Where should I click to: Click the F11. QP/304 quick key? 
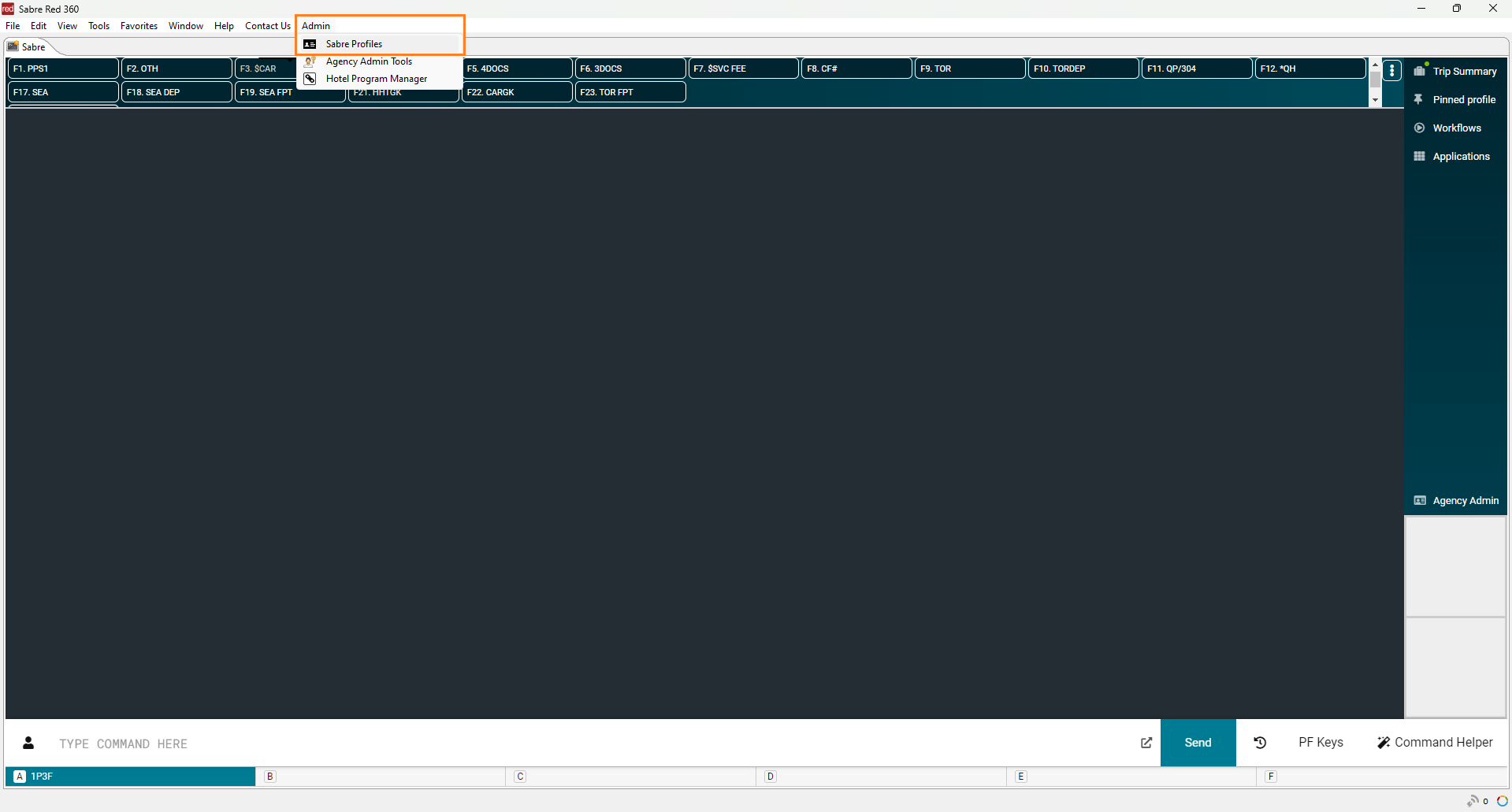click(1198, 69)
